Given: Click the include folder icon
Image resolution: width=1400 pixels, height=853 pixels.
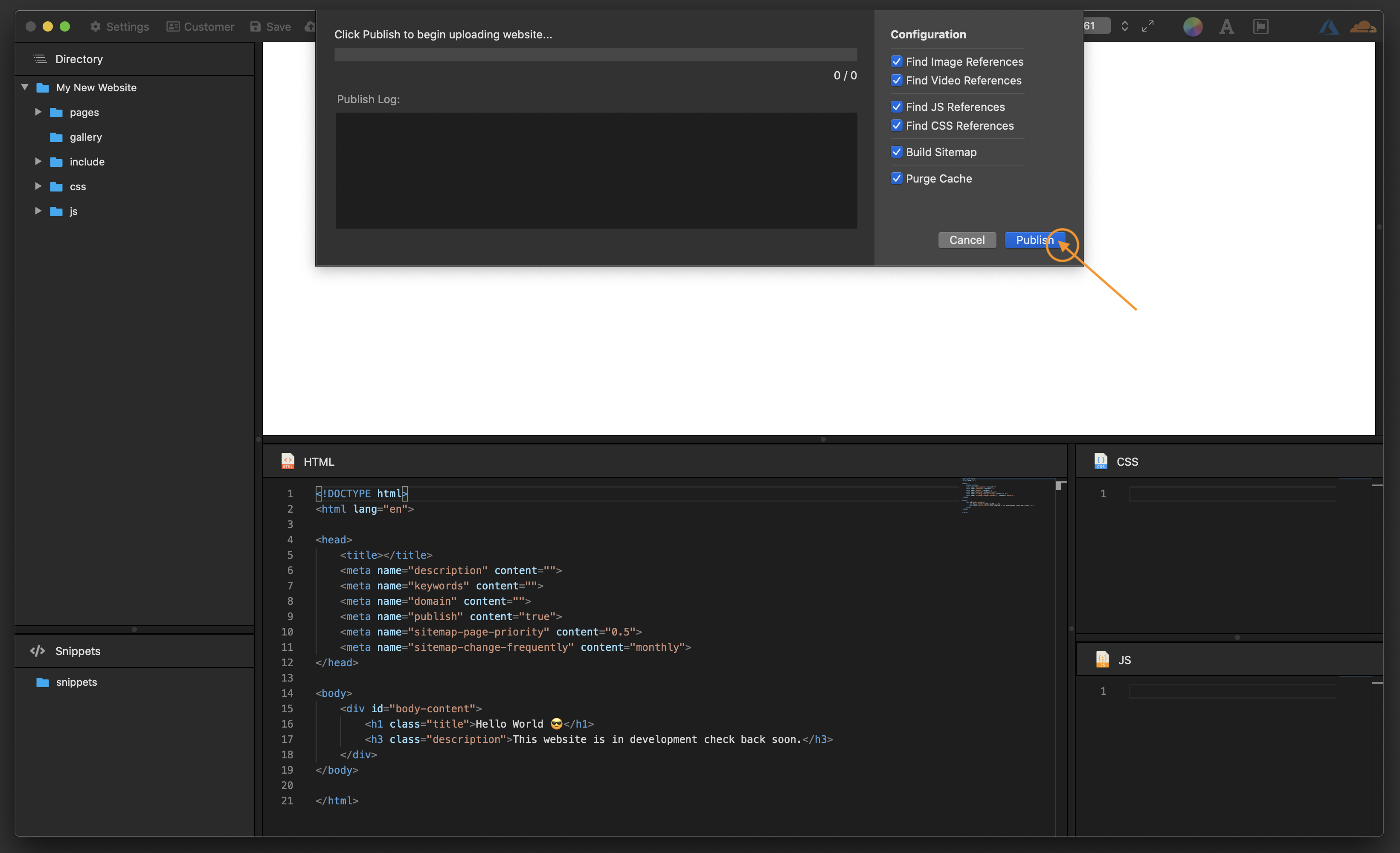Looking at the screenshot, I should (x=56, y=162).
